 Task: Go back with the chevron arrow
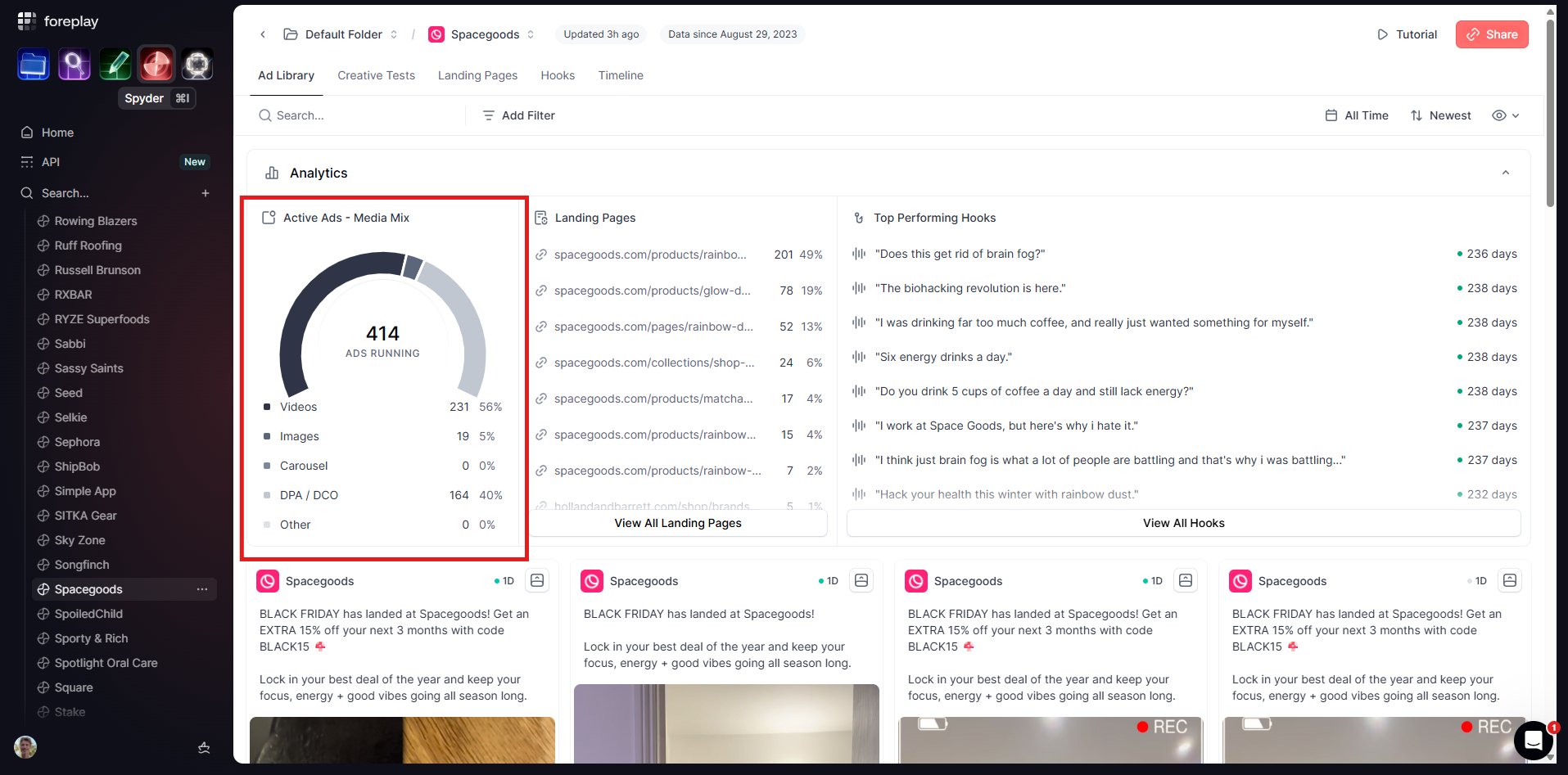coord(263,34)
